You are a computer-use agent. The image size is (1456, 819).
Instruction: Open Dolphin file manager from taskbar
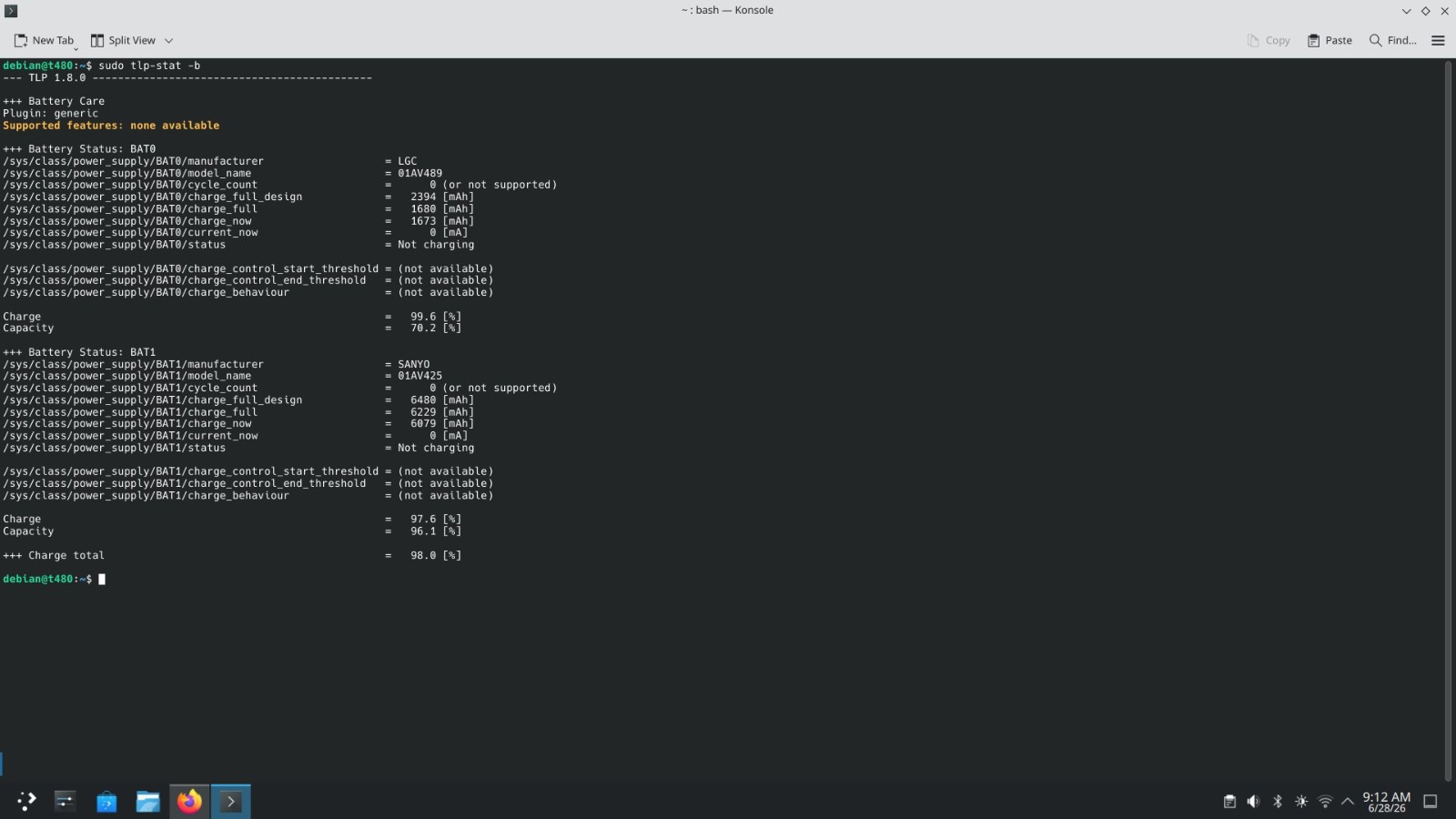point(147,801)
